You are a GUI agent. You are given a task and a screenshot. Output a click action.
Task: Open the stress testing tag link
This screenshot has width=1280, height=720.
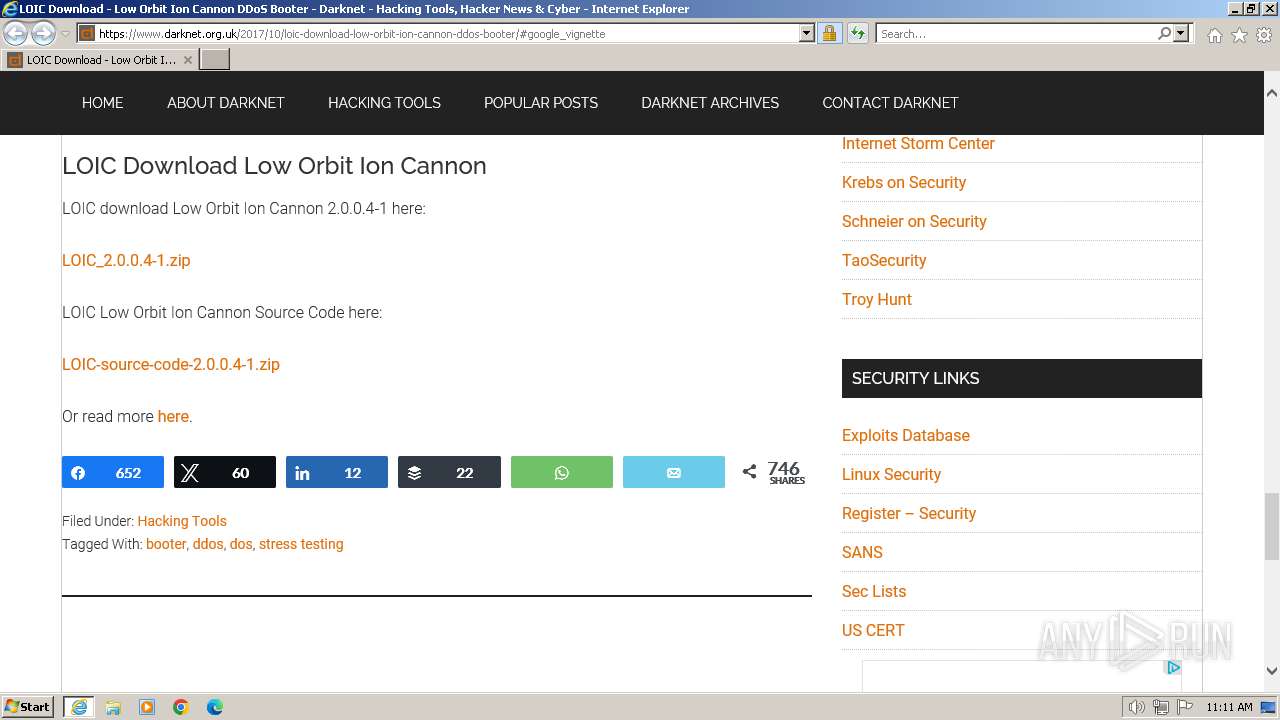tap(301, 544)
